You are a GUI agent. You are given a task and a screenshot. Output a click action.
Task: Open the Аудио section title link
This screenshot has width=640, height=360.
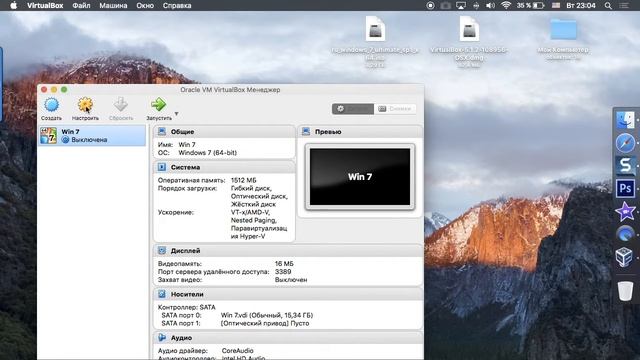pyautogui.click(x=181, y=338)
